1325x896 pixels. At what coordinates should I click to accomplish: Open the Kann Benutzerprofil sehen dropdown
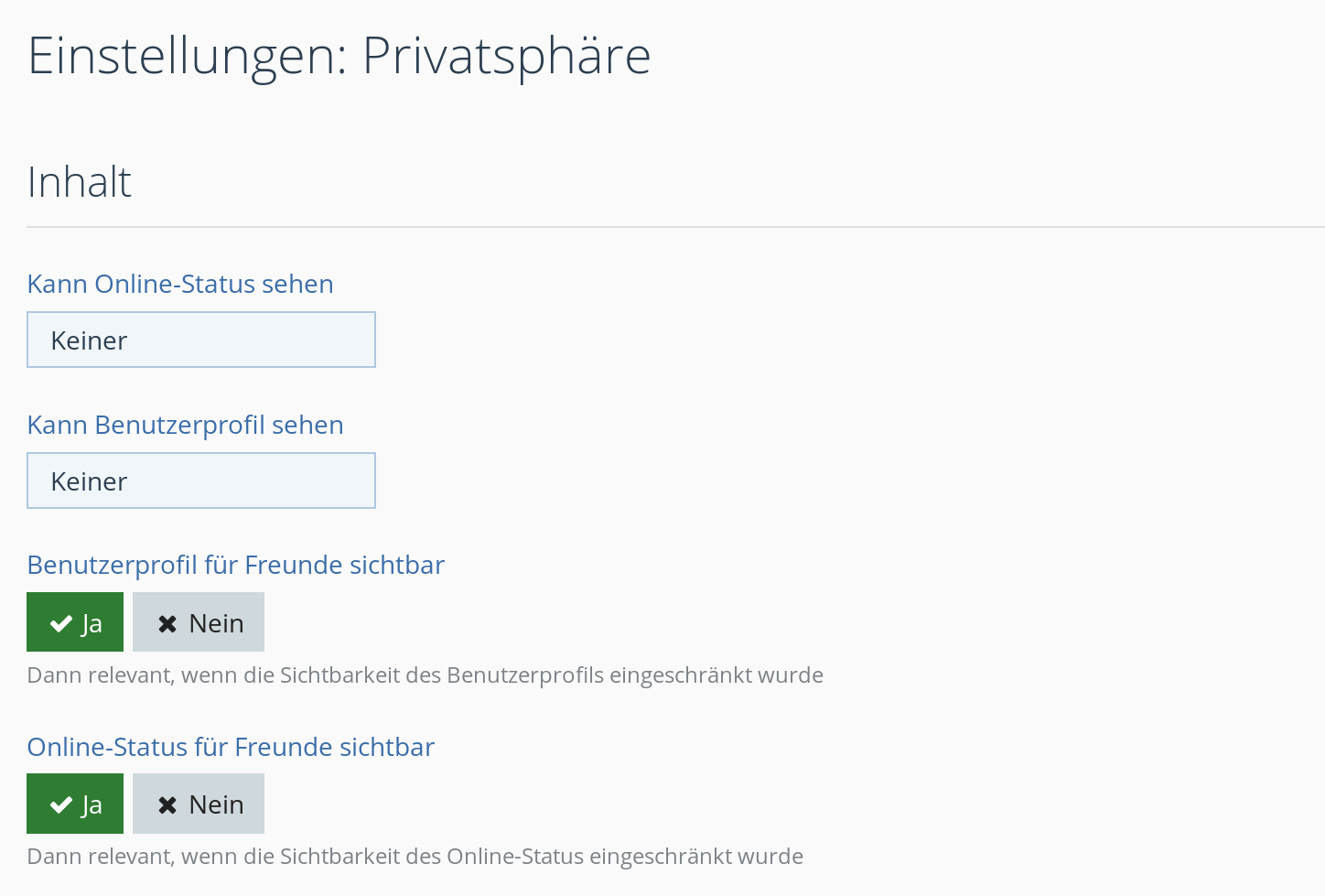pyautogui.click(x=201, y=480)
